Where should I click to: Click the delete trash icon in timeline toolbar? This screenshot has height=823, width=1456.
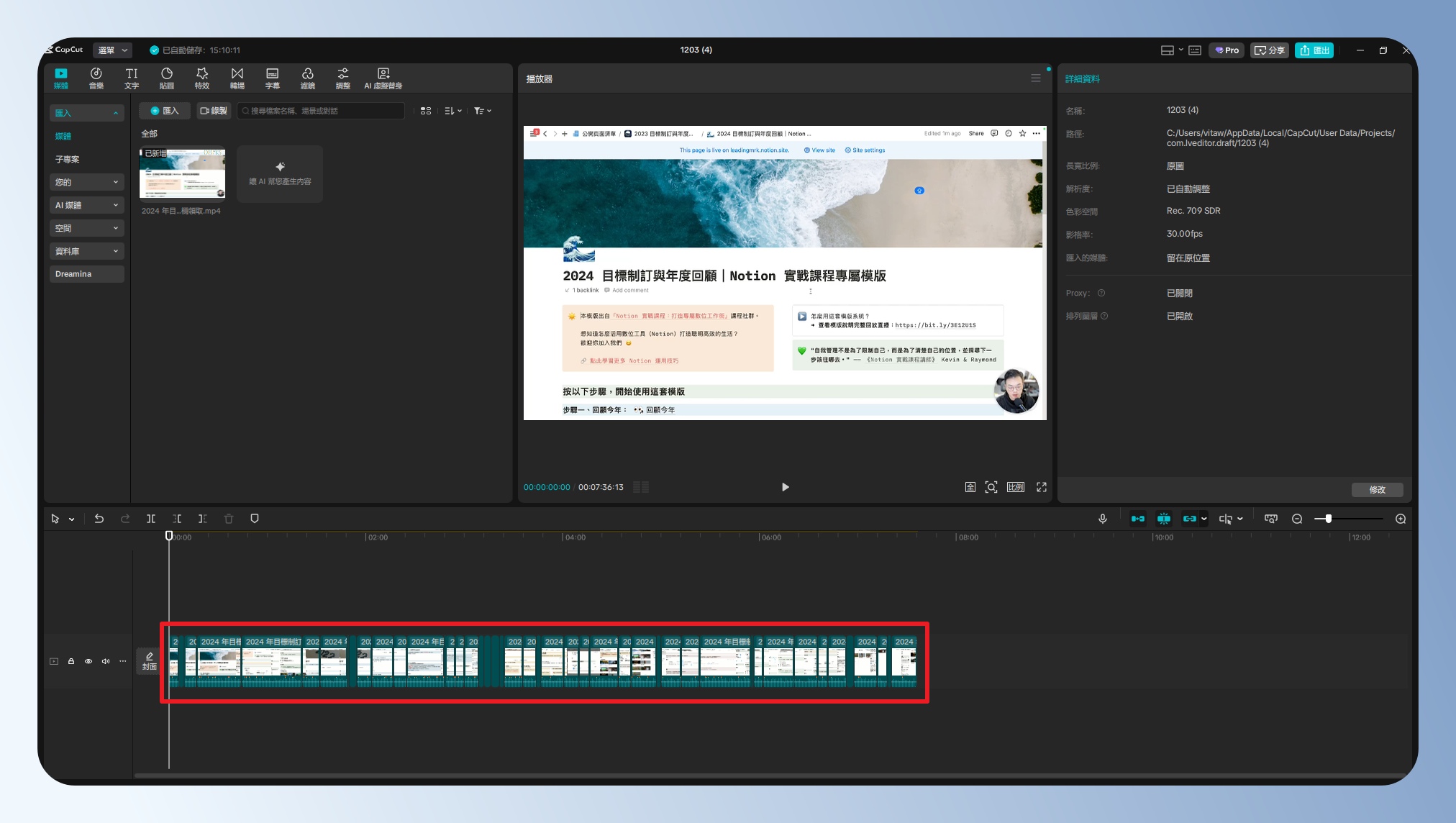tap(229, 519)
